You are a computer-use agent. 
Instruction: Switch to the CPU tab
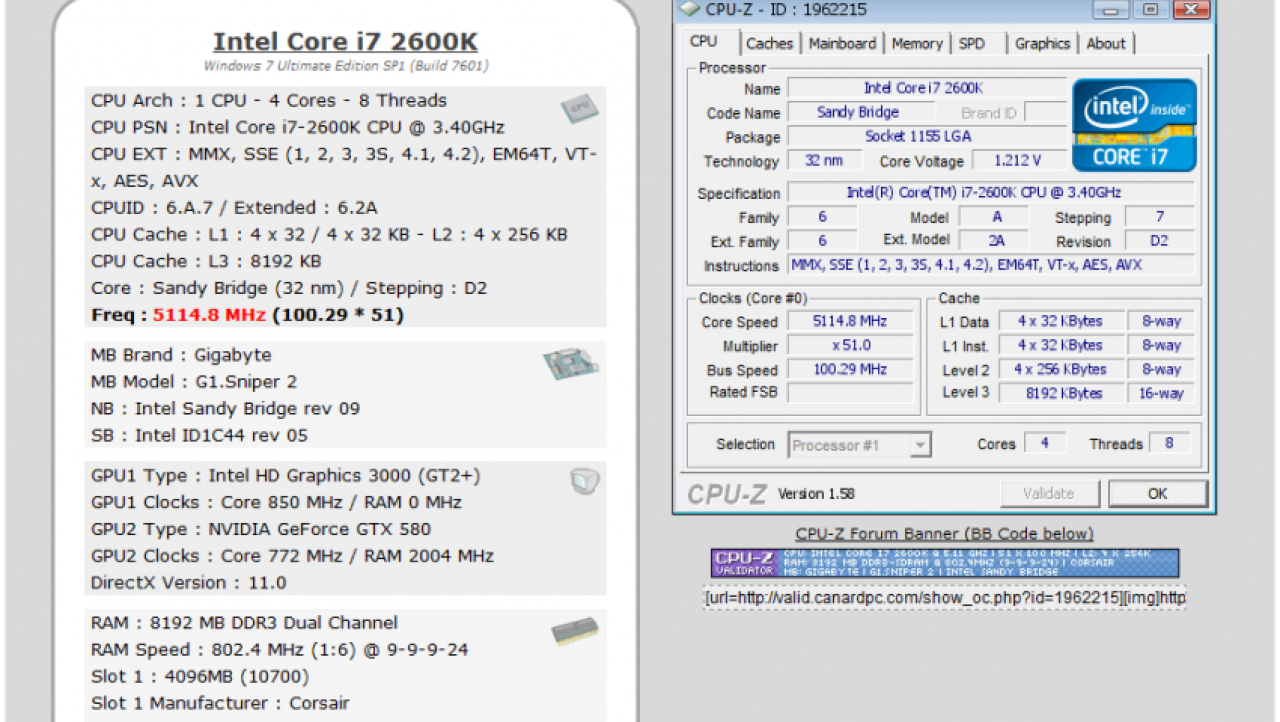(704, 42)
